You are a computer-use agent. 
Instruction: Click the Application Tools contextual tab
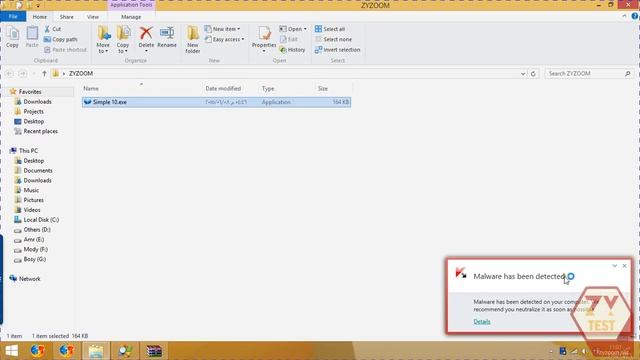pyautogui.click(x=131, y=5)
